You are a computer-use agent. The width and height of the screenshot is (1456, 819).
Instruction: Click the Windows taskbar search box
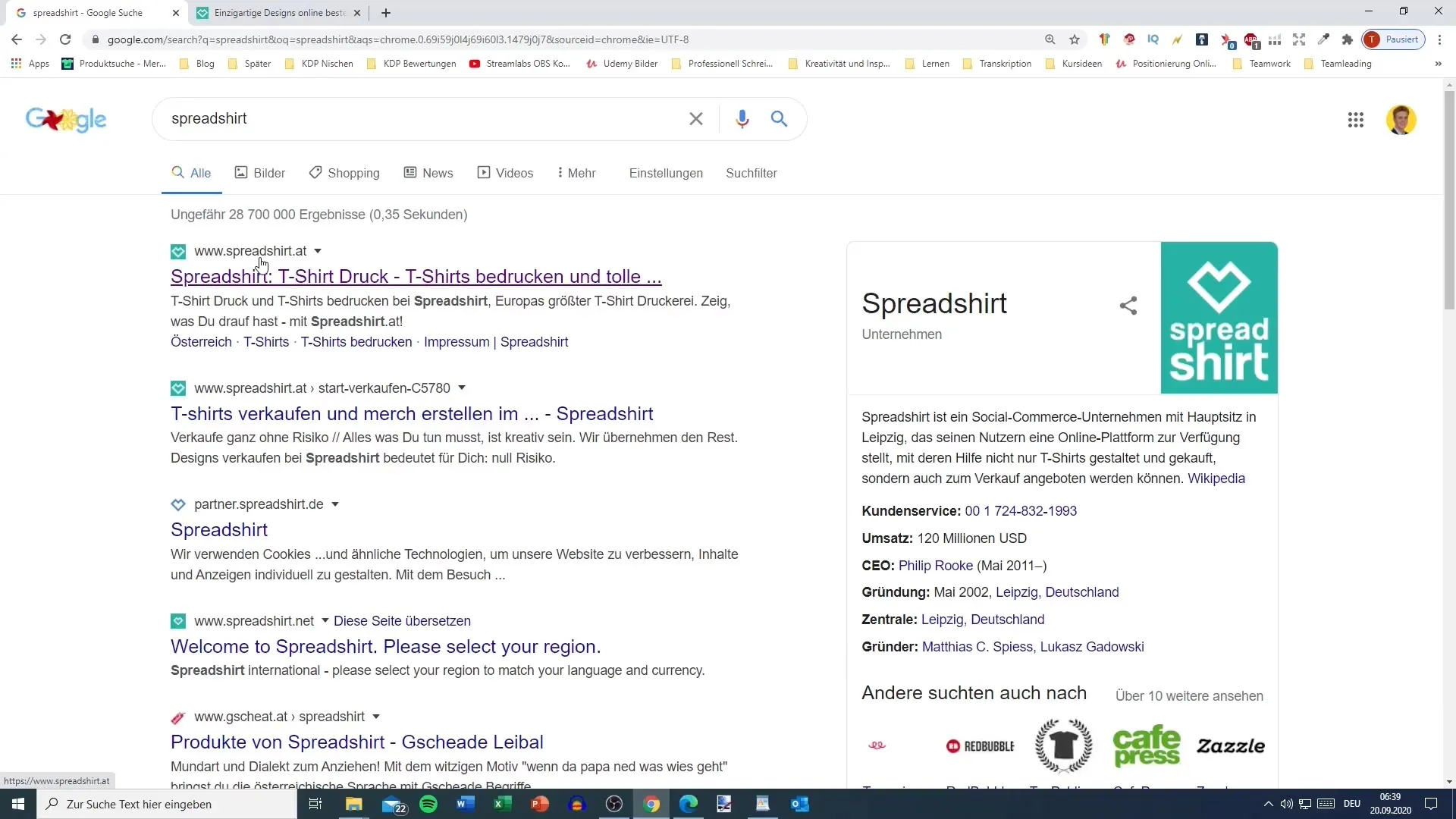[167, 804]
